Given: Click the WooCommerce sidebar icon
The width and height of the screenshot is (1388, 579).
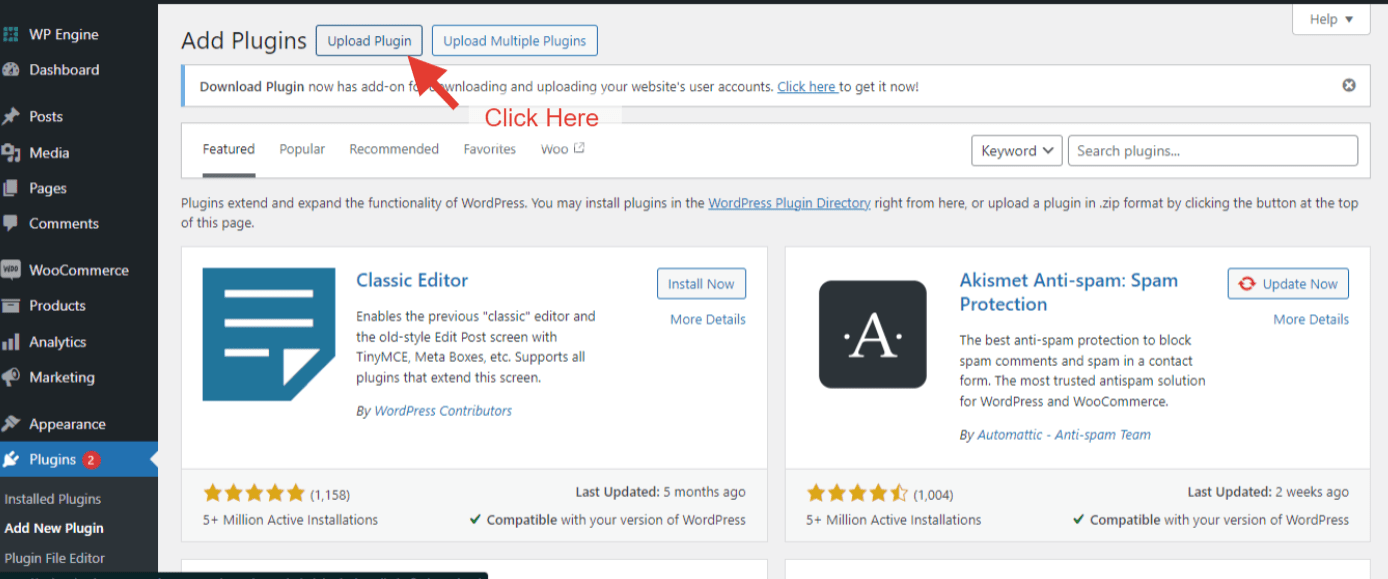Looking at the screenshot, I should click(11, 270).
